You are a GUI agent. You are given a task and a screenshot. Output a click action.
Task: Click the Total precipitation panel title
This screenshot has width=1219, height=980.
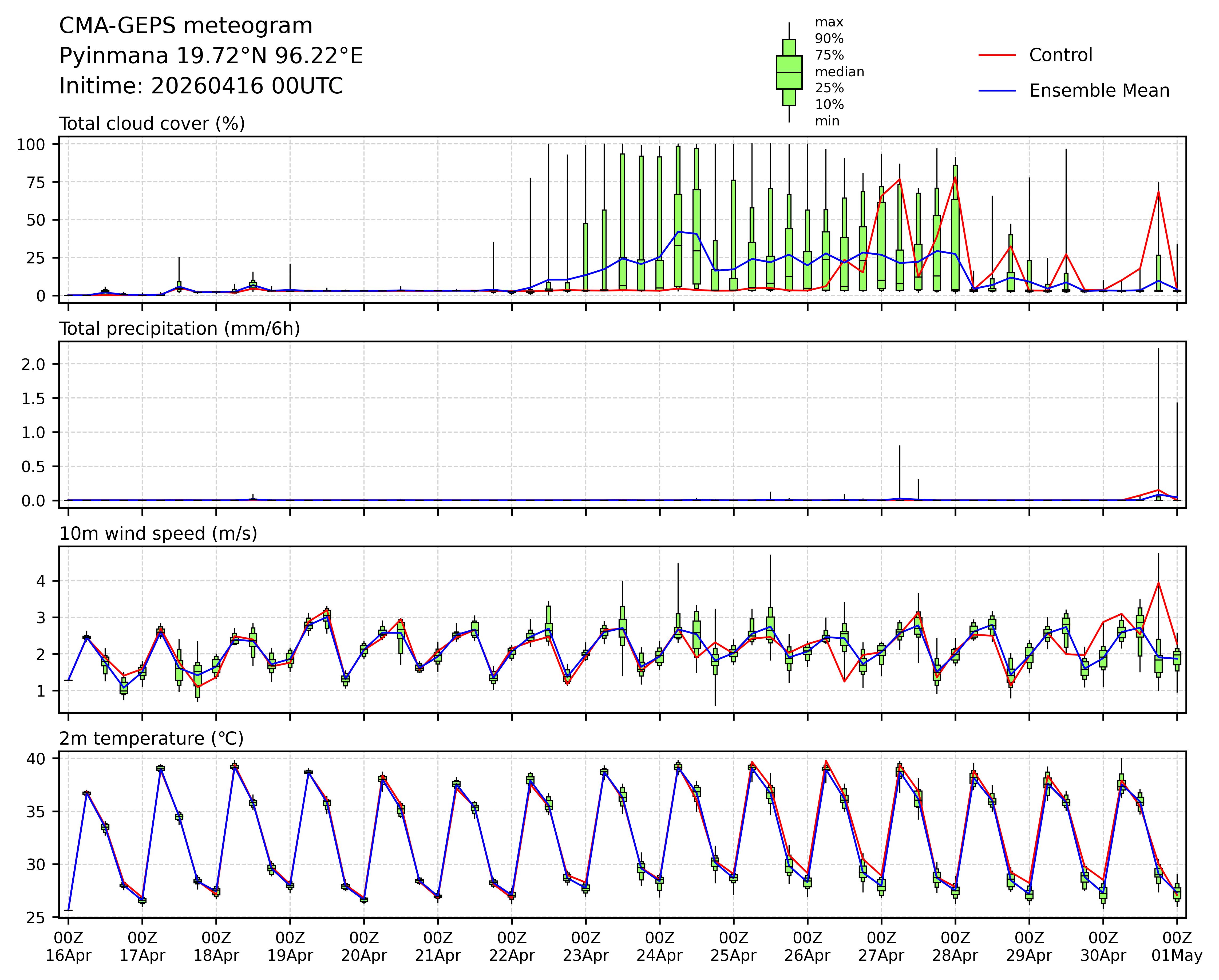(180, 329)
